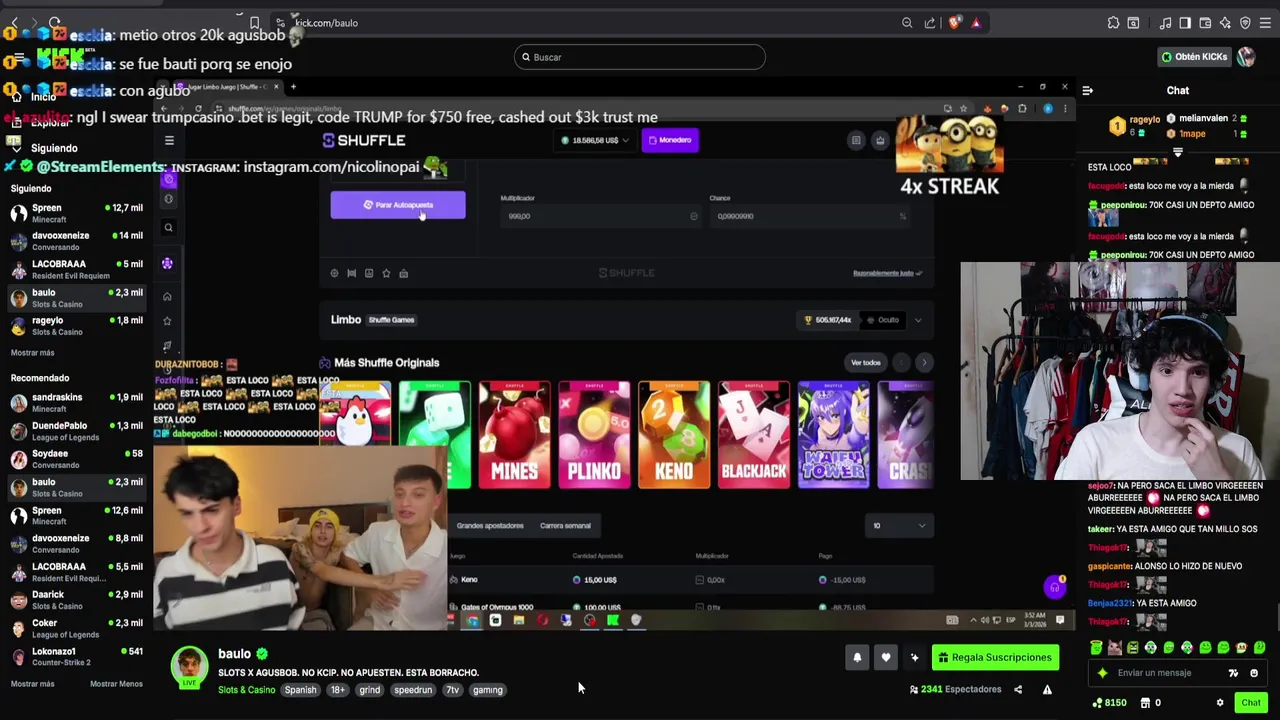Expand the Limbo chevron beside Oculto in stream
This screenshot has width=1280, height=720.
click(918, 320)
